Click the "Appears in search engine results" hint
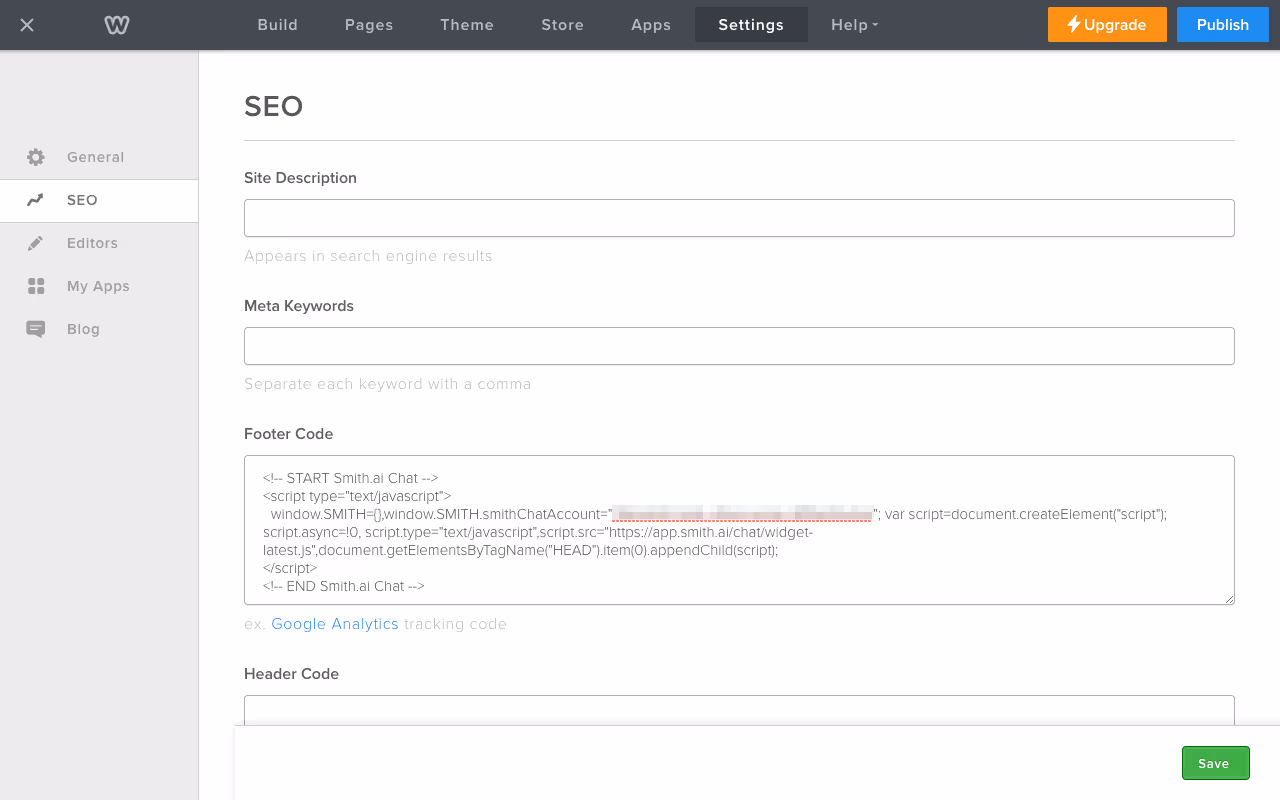The image size is (1280, 800). pyautogui.click(x=368, y=256)
